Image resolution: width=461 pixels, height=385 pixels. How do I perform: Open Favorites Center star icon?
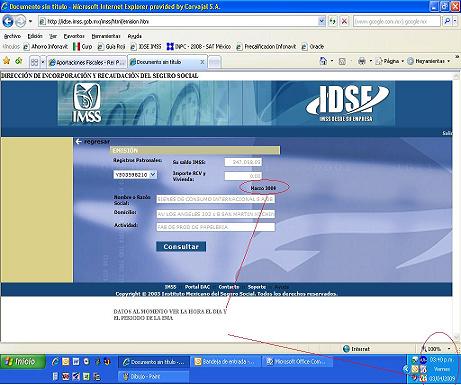[6, 61]
